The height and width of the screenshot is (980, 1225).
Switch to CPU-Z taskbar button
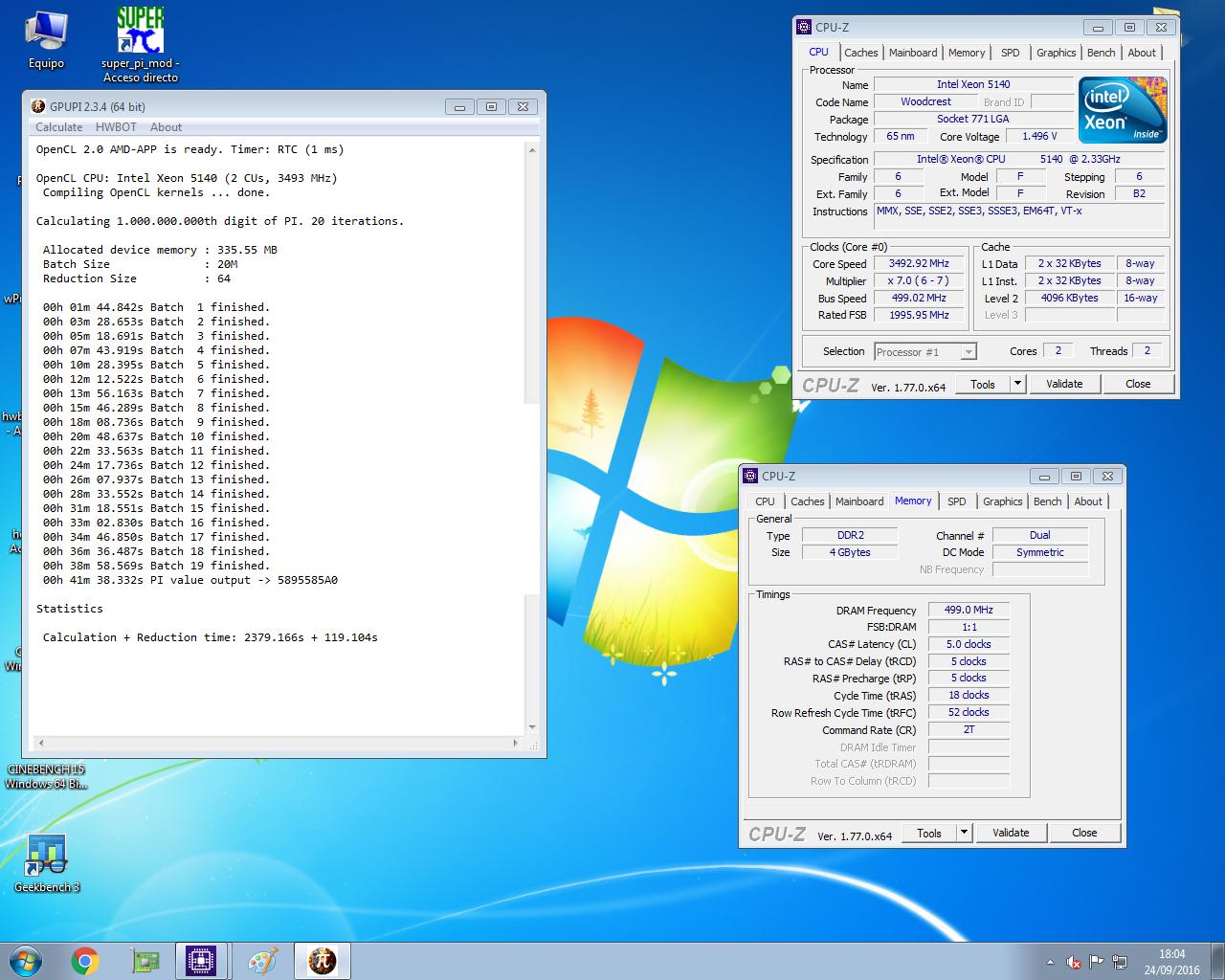pyautogui.click(x=202, y=961)
